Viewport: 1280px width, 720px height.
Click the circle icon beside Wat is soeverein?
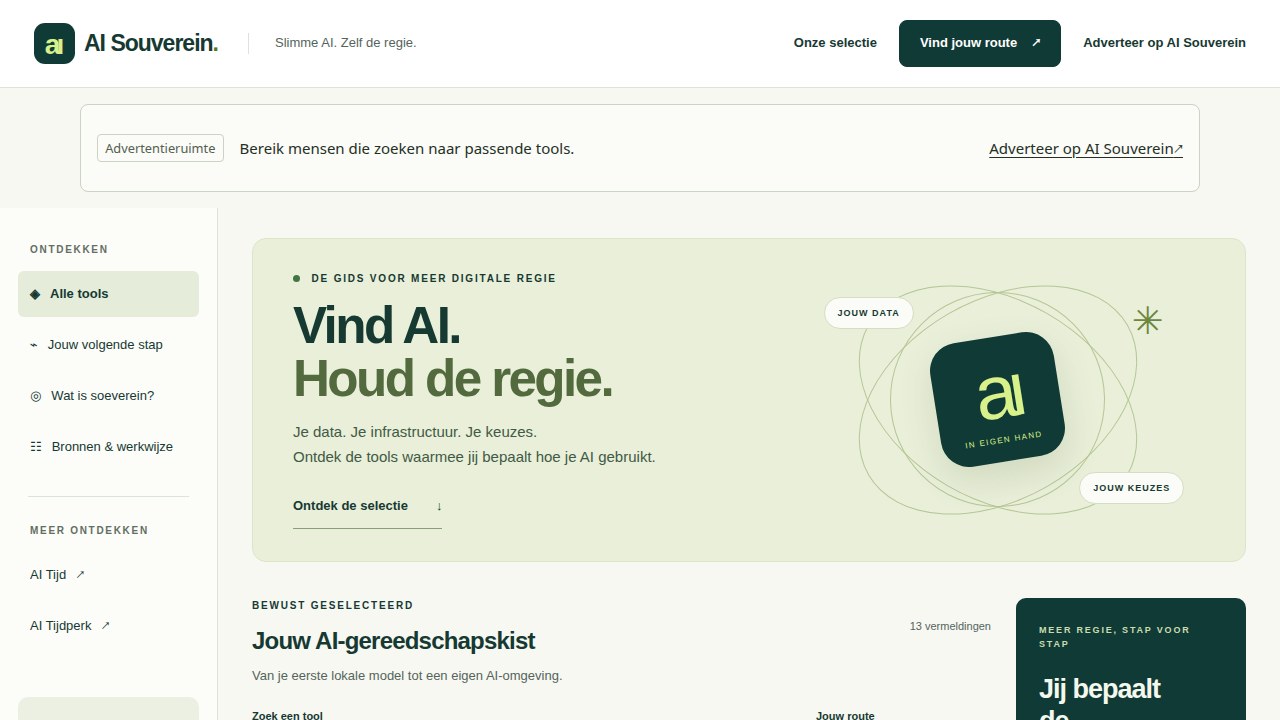pyautogui.click(x=36, y=396)
